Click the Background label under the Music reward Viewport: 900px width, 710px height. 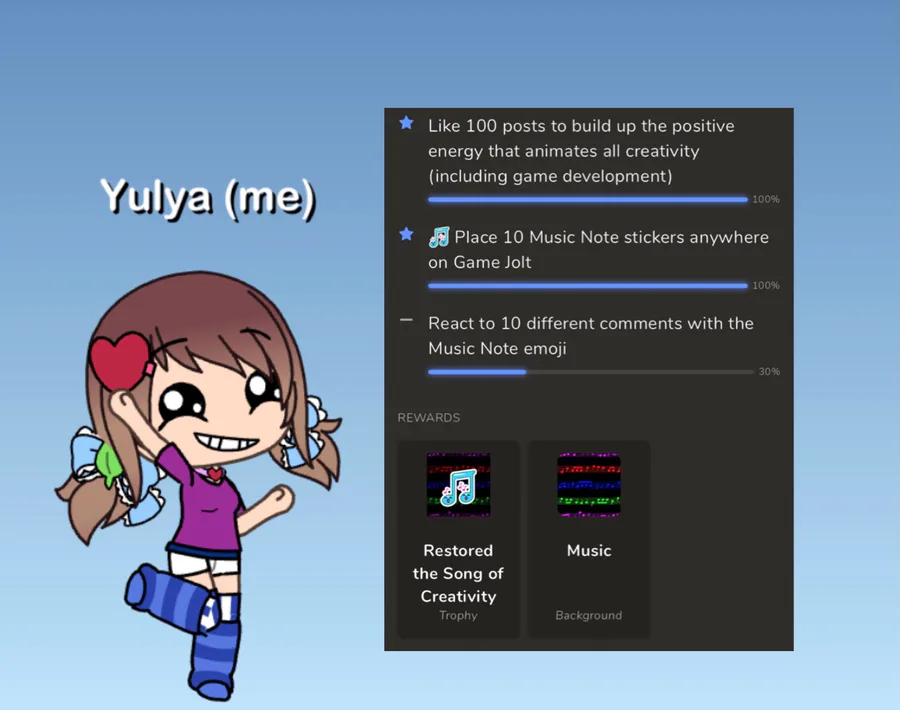tap(589, 615)
